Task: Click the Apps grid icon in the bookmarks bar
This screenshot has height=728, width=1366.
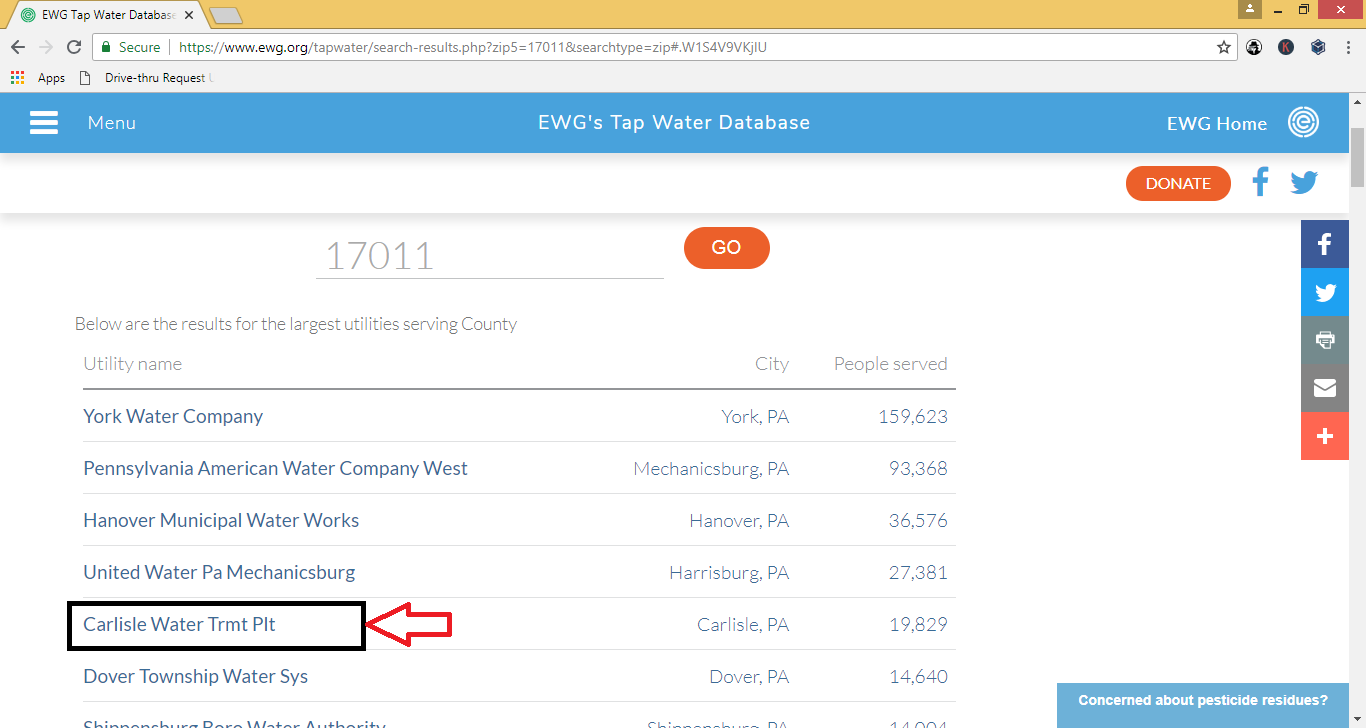Action: pos(17,77)
